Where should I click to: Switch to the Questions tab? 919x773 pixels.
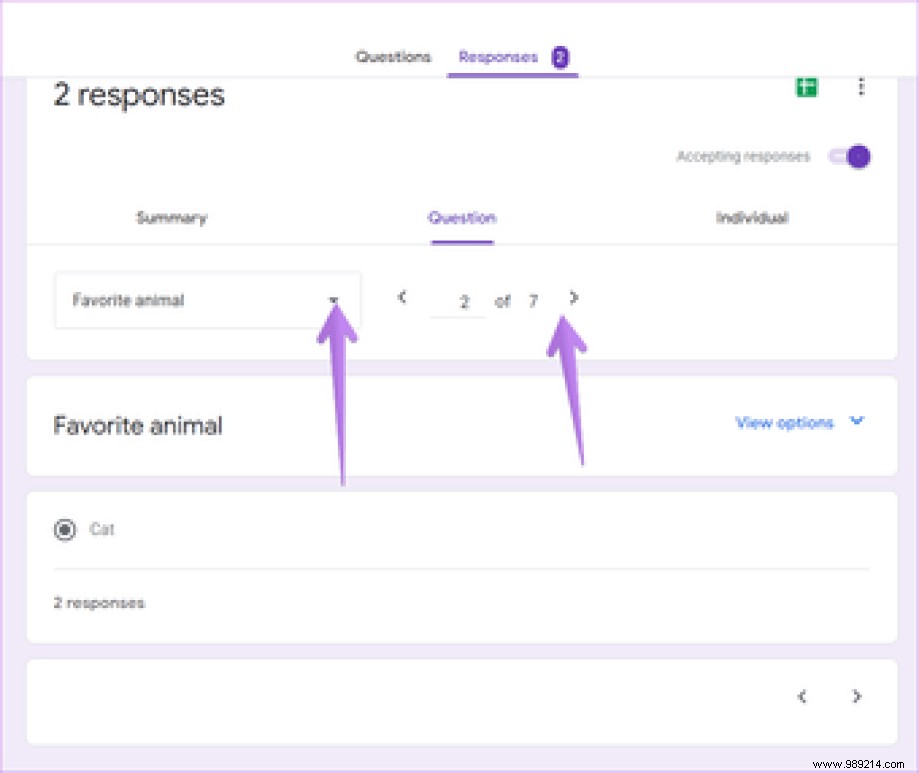coord(393,57)
